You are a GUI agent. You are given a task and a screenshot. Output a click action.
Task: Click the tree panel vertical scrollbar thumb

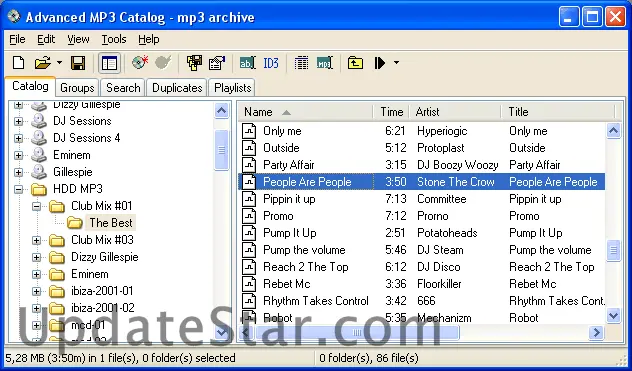point(222,150)
